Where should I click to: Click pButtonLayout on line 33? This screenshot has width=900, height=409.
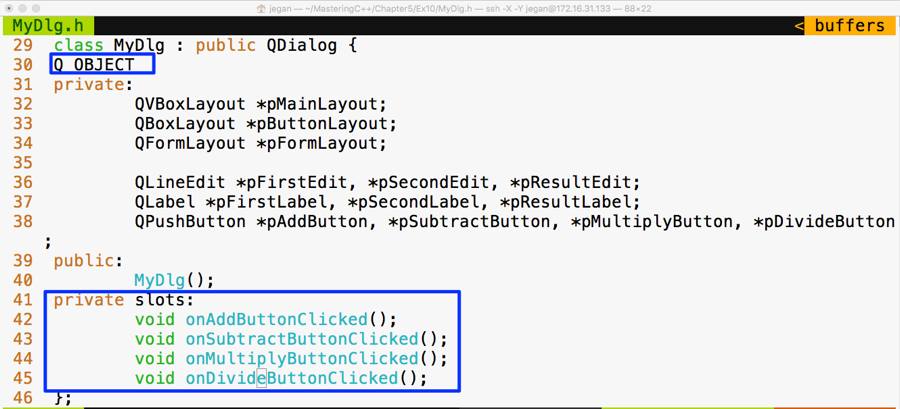pos(322,124)
